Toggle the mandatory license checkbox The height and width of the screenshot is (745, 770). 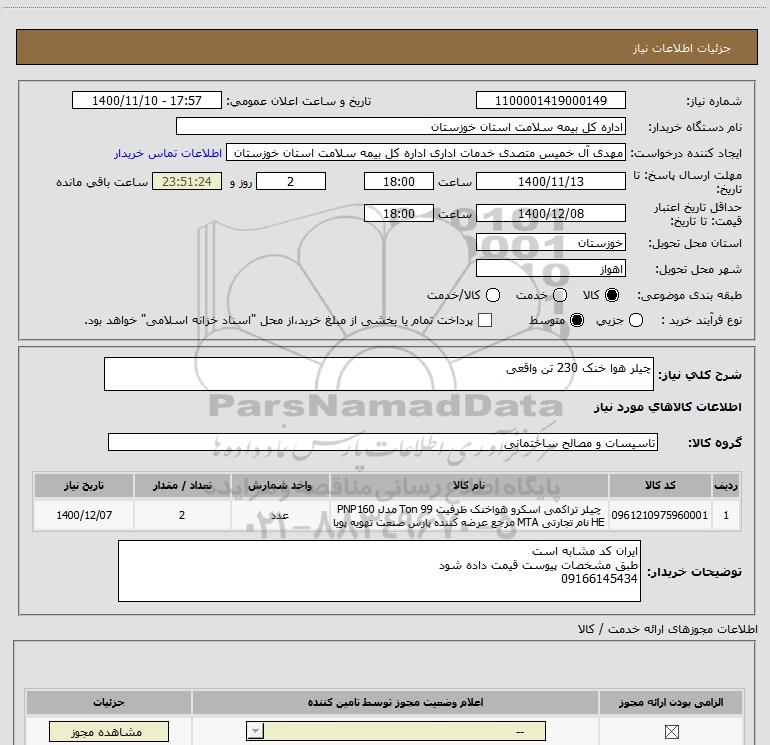[x=671, y=732]
